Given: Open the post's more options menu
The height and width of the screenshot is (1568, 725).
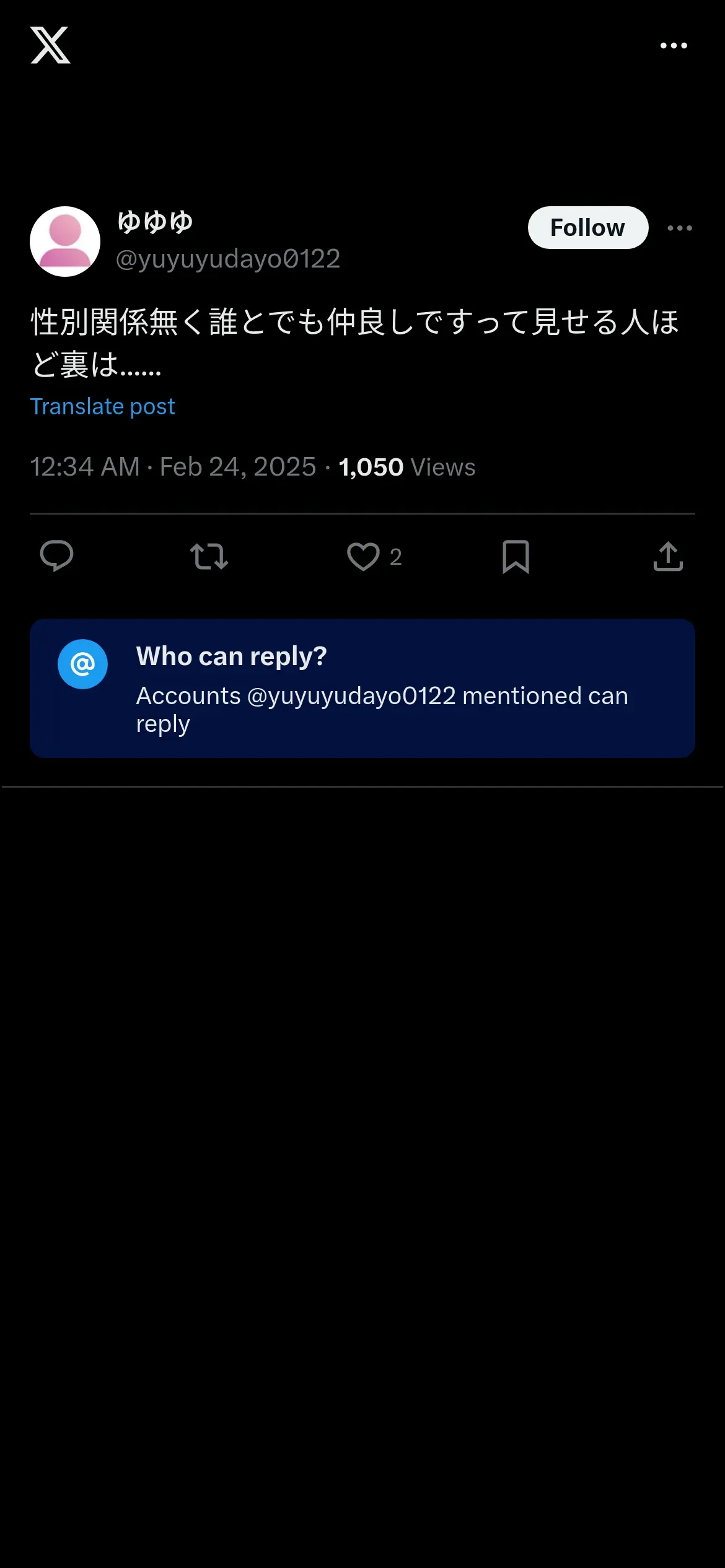Looking at the screenshot, I should click(679, 228).
